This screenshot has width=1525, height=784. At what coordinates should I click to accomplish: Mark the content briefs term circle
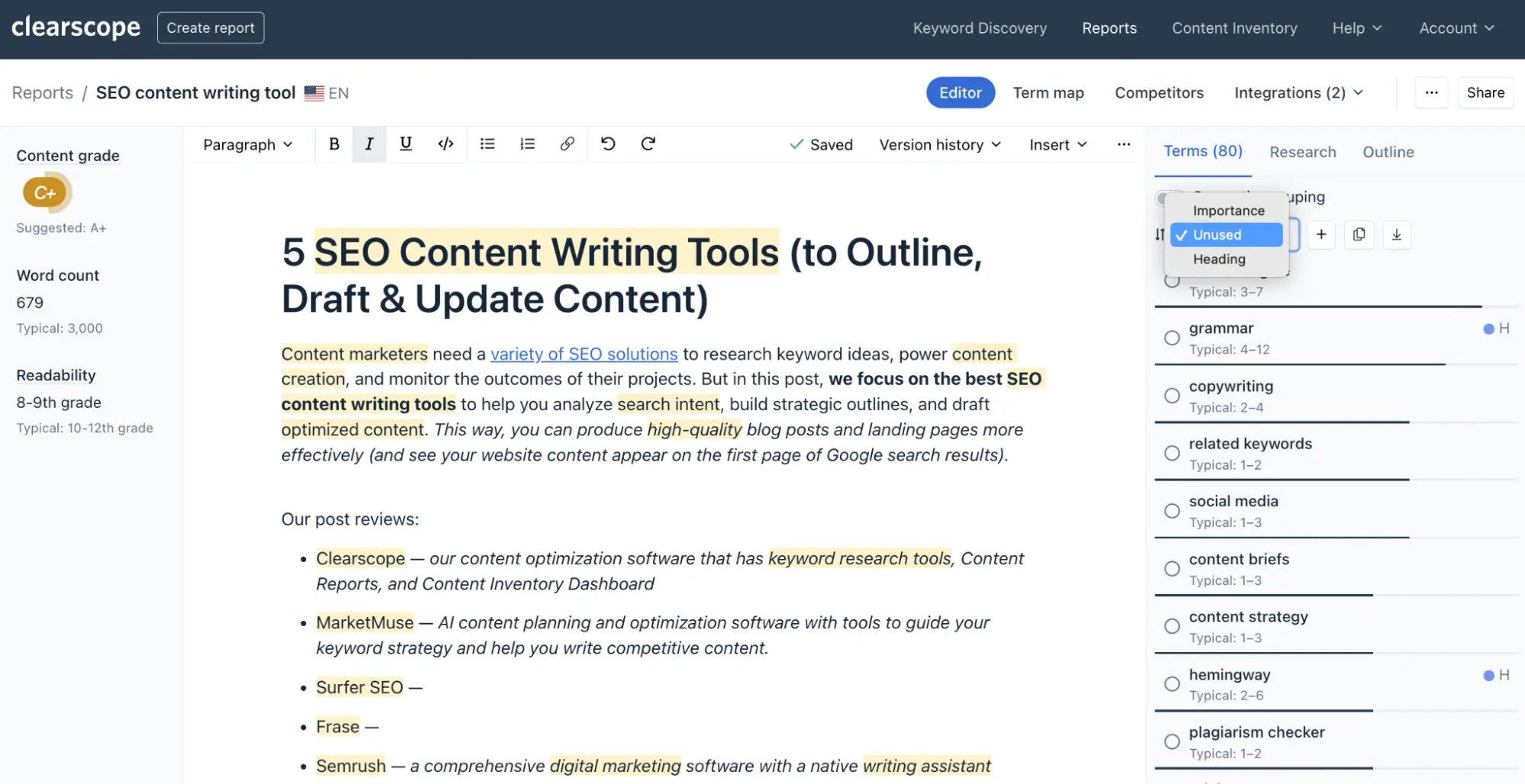pyautogui.click(x=1172, y=569)
